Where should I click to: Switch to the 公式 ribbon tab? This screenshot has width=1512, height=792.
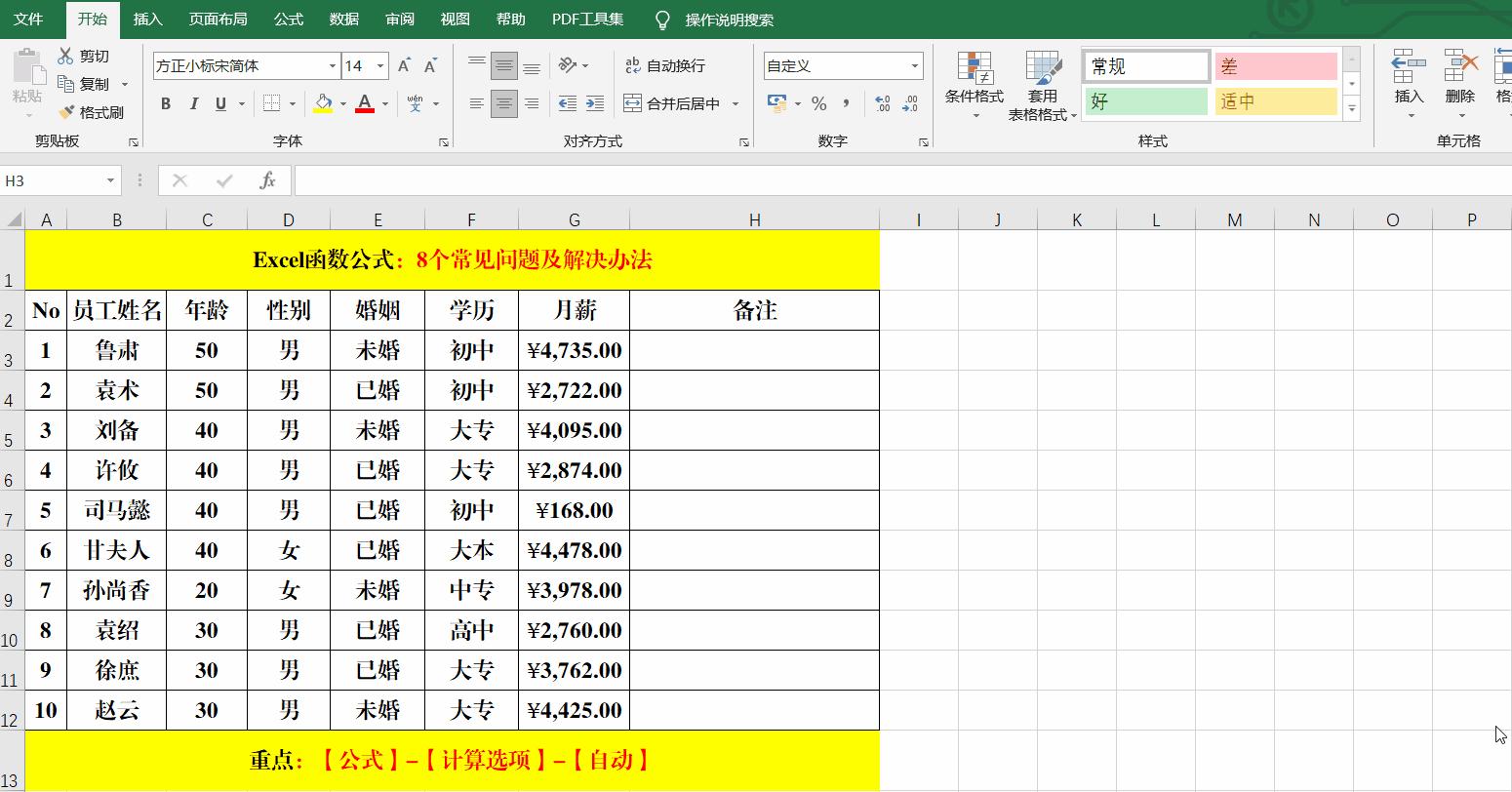point(288,19)
